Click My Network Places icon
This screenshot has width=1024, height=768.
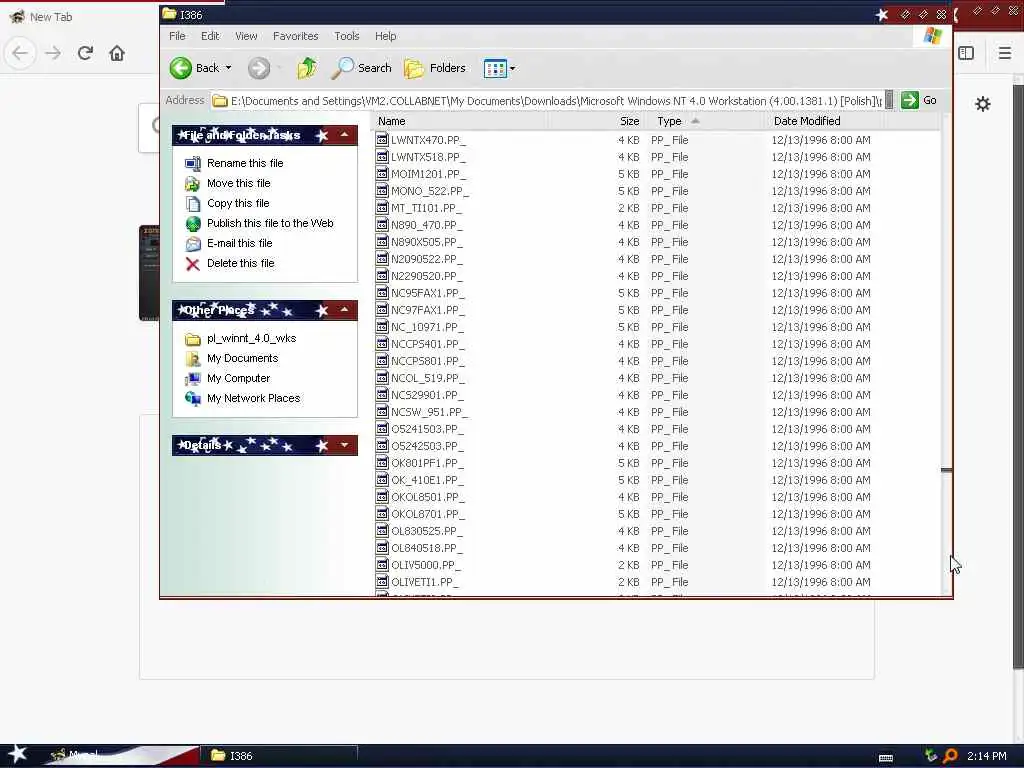193,398
